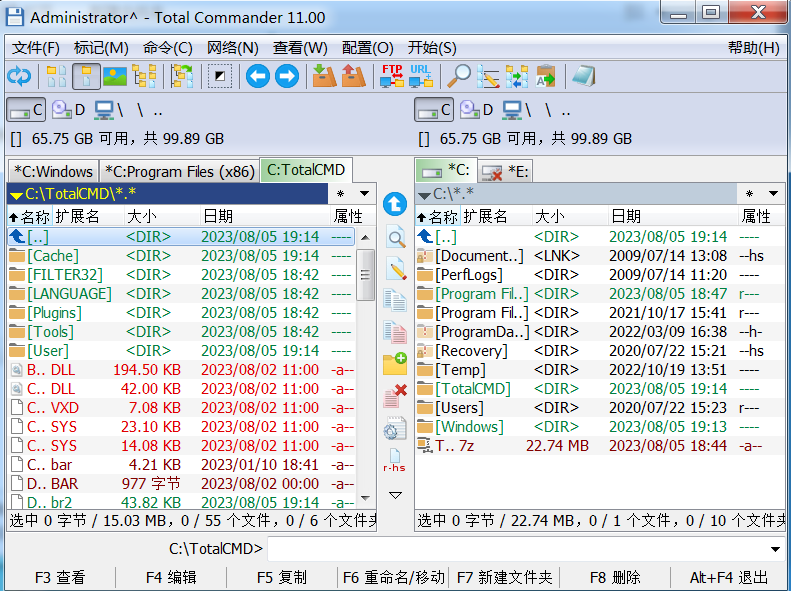Click the invert selection toolbar icon
The width and height of the screenshot is (791, 591).
(220, 76)
